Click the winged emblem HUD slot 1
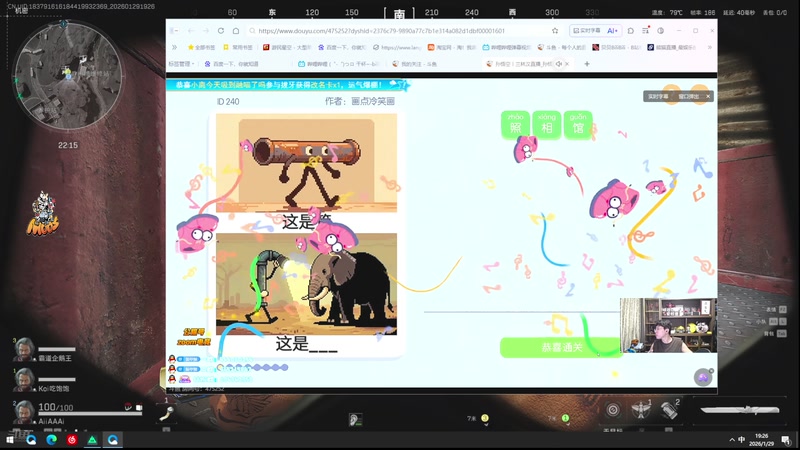800x450 pixels. click(x=640, y=410)
